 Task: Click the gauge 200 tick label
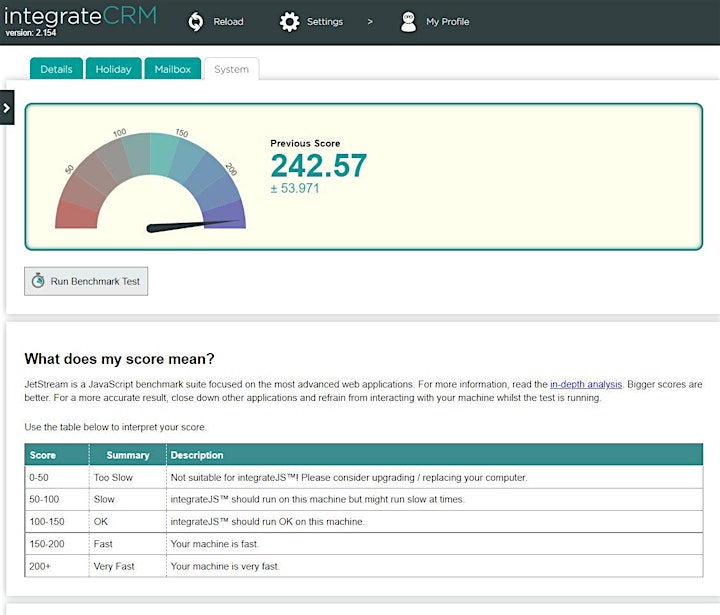(231, 169)
